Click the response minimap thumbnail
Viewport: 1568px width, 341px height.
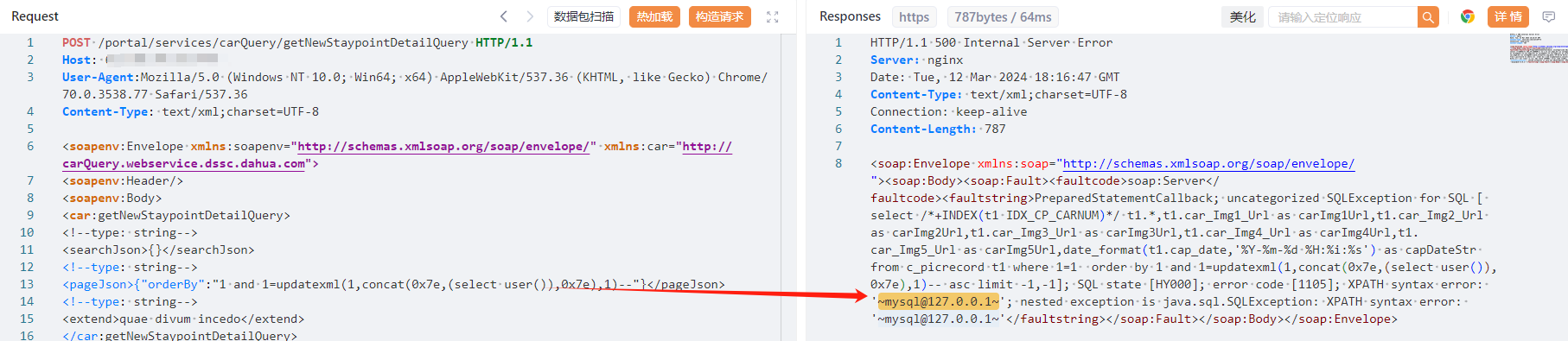point(1538,48)
